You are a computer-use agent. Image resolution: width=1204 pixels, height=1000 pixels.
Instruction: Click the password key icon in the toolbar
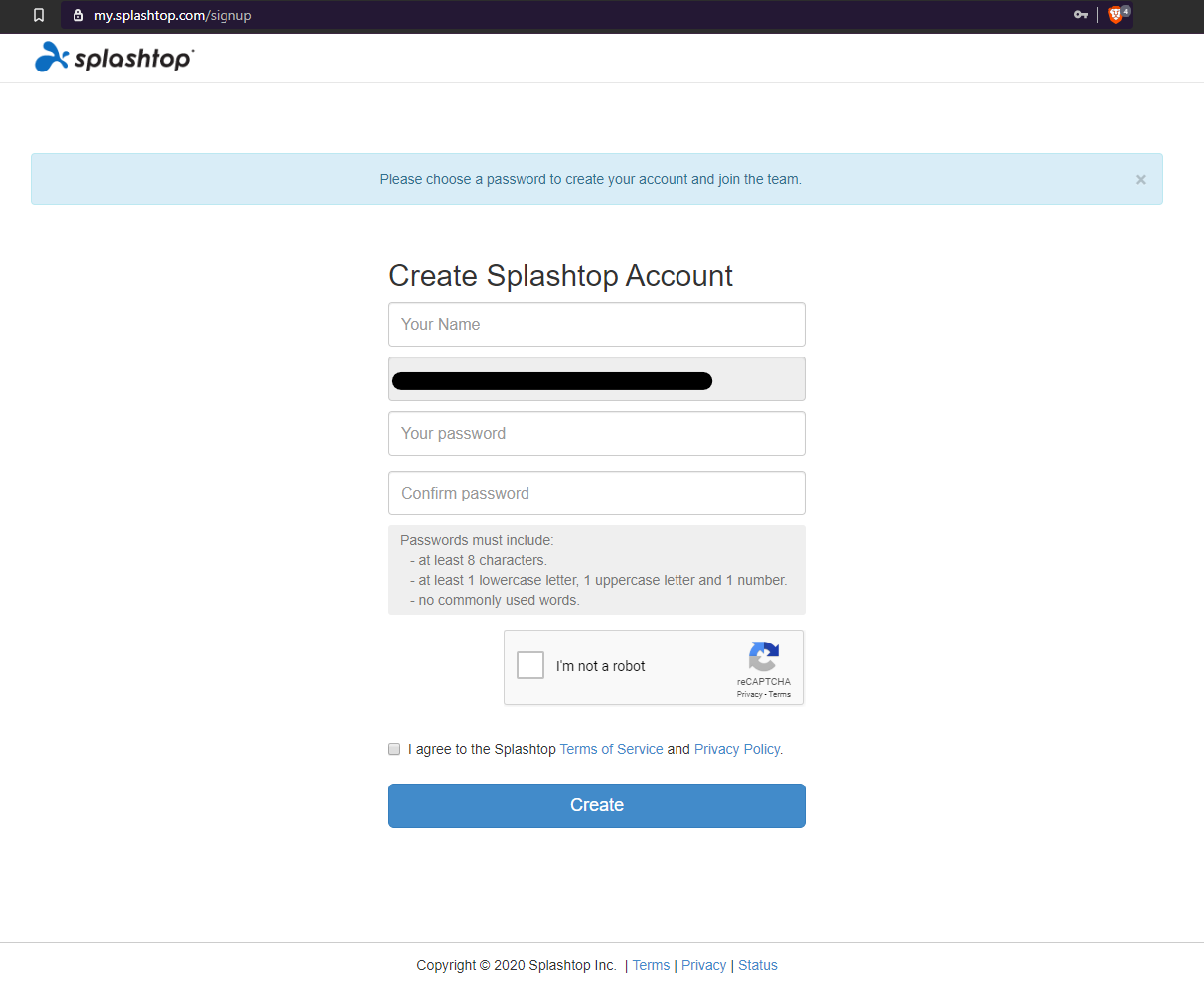click(x=1080, y=16)
